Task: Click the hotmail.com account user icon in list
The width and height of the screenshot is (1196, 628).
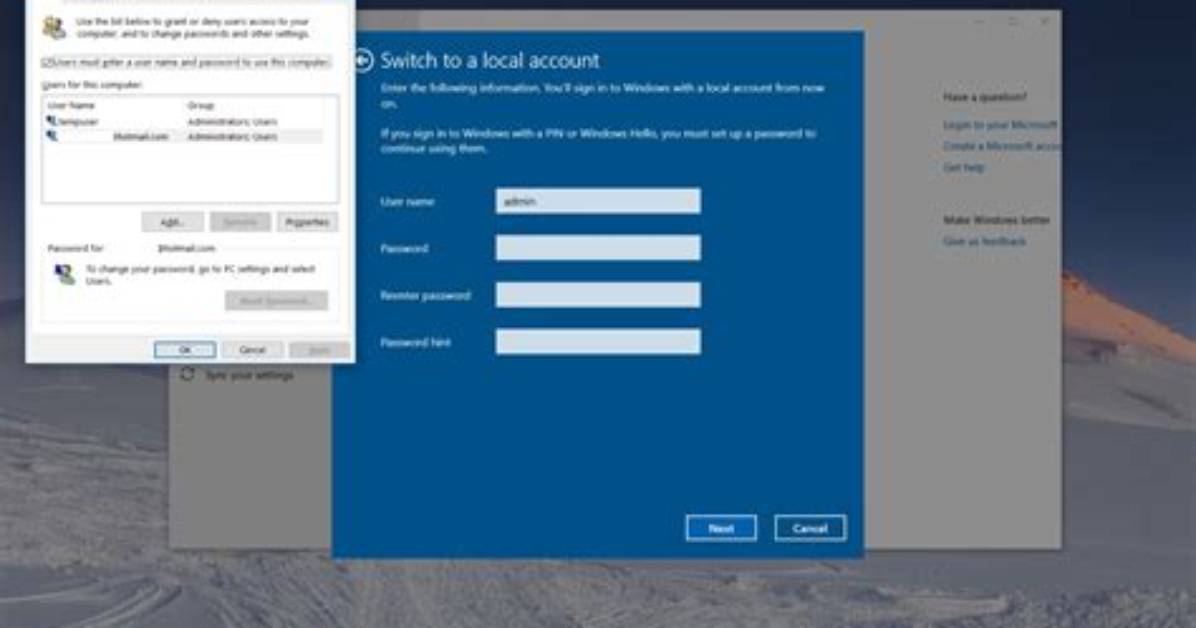Action: [x=51, y=137]
